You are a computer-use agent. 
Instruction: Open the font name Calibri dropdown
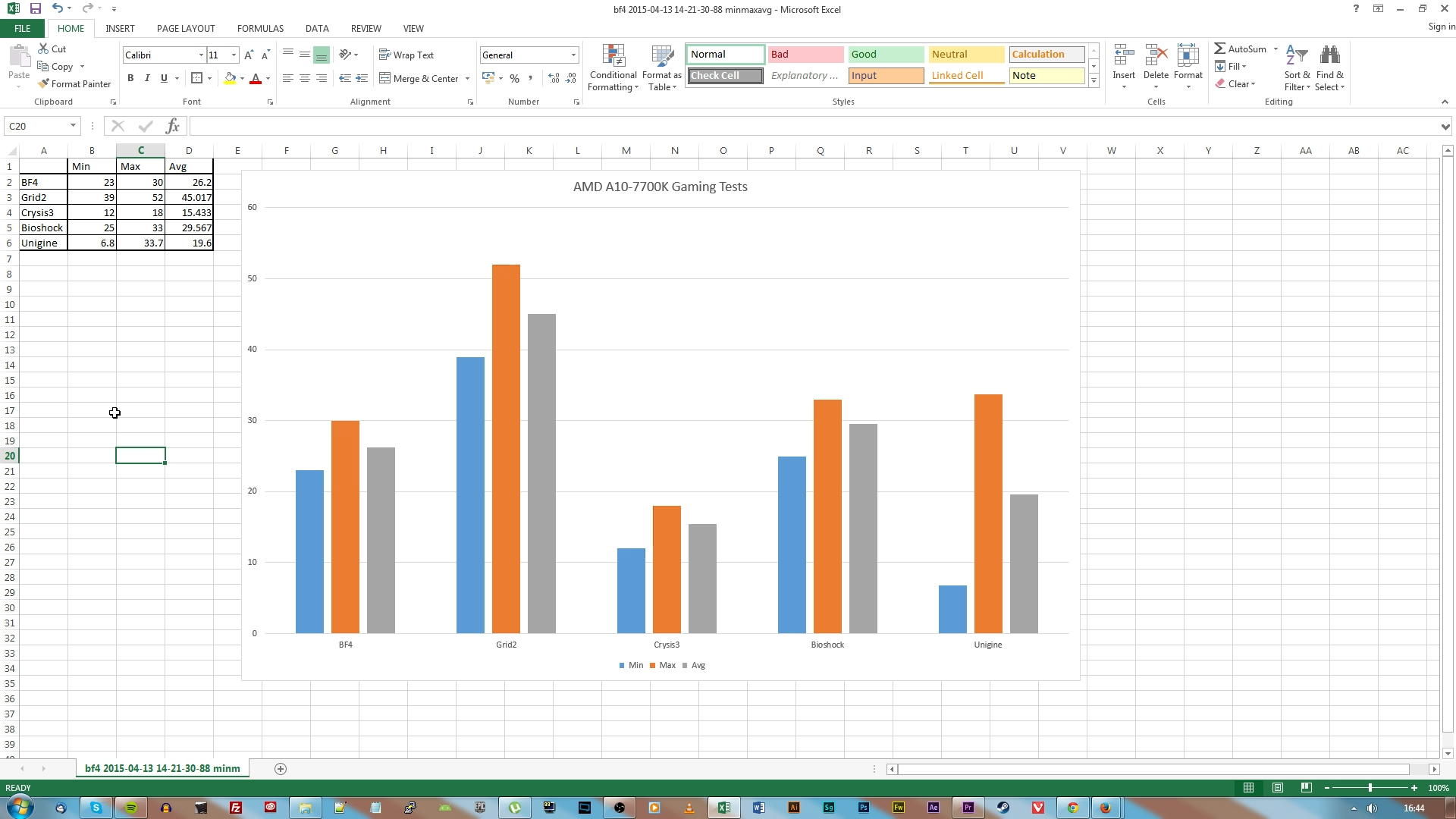click(201, 55)
